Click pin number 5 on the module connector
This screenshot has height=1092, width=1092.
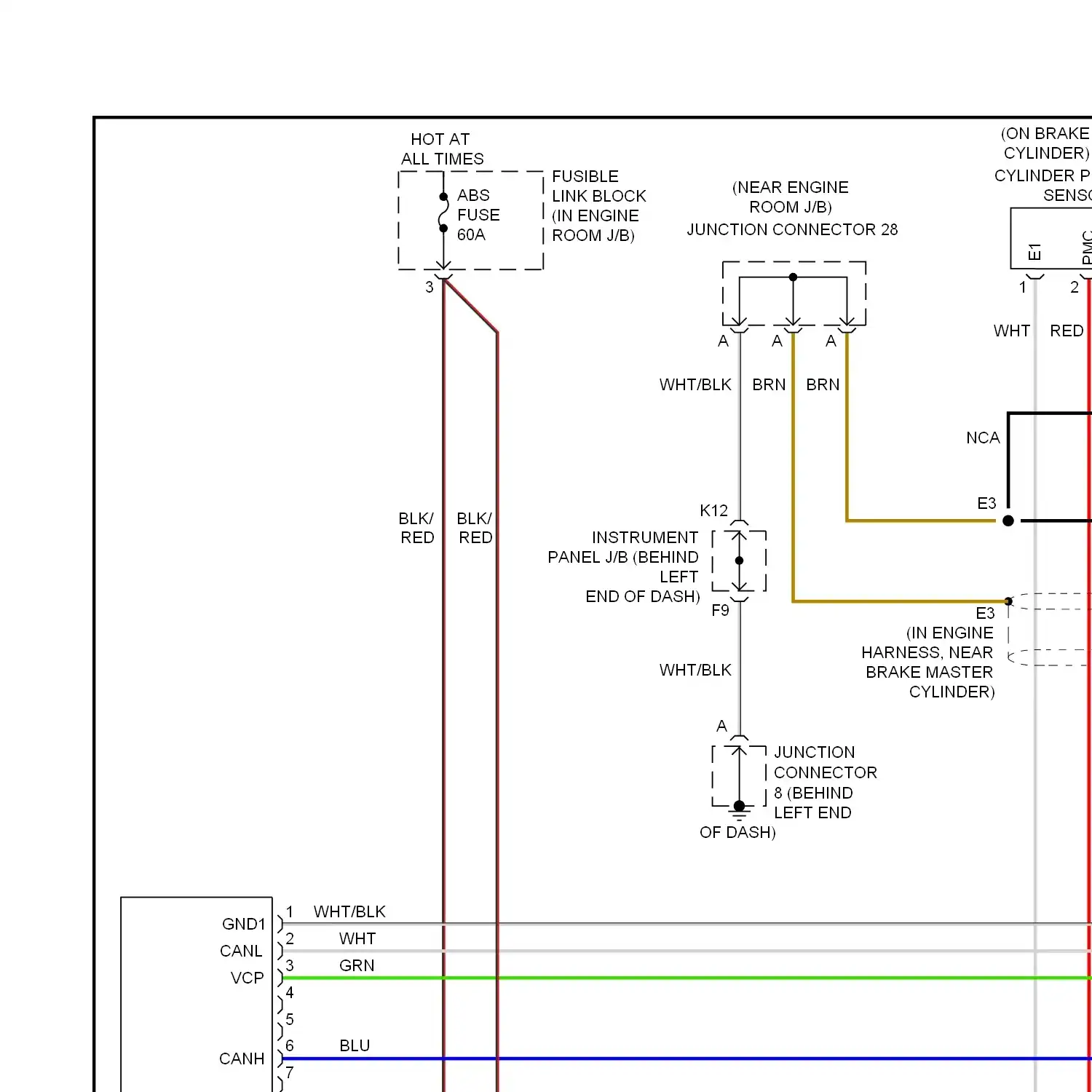tap(290, 1020)
